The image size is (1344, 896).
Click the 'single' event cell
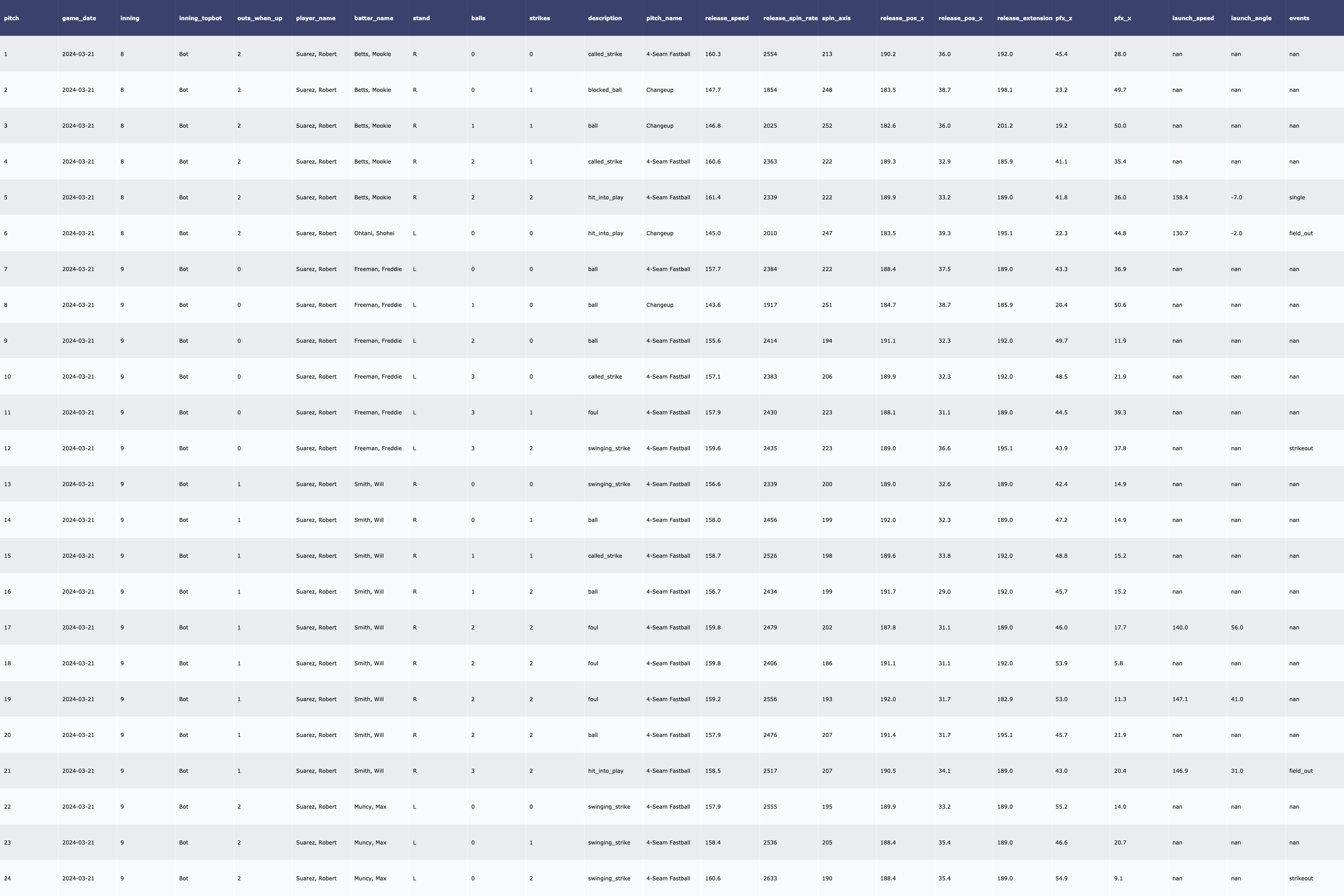click(x=1297, y=198)
